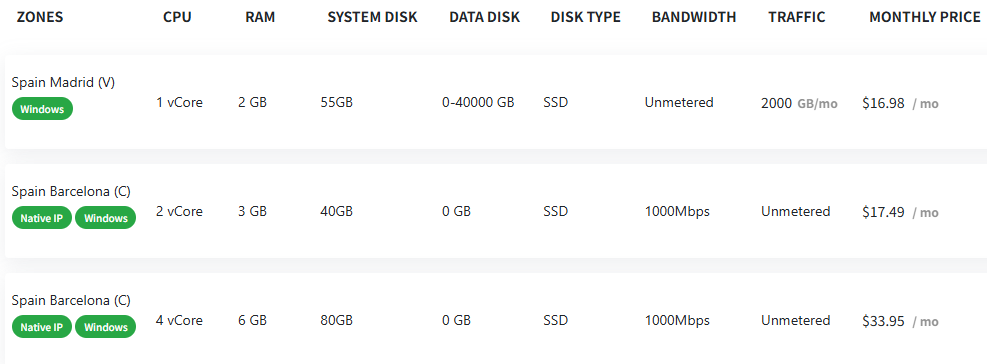Click the DATA DISK column header

pyautogui.click(x=485, y=18)
